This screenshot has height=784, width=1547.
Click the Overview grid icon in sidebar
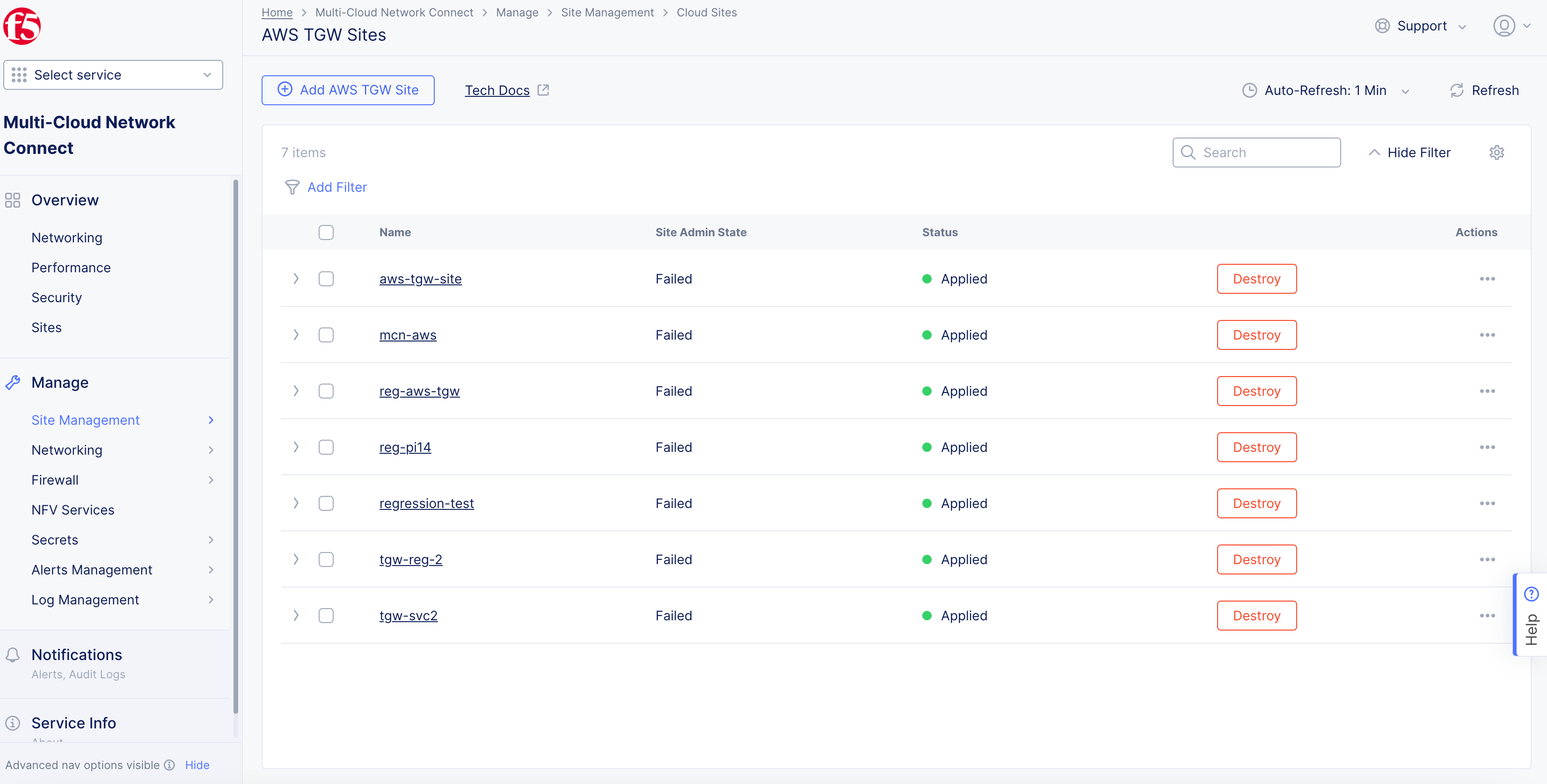tap(13, 200)
